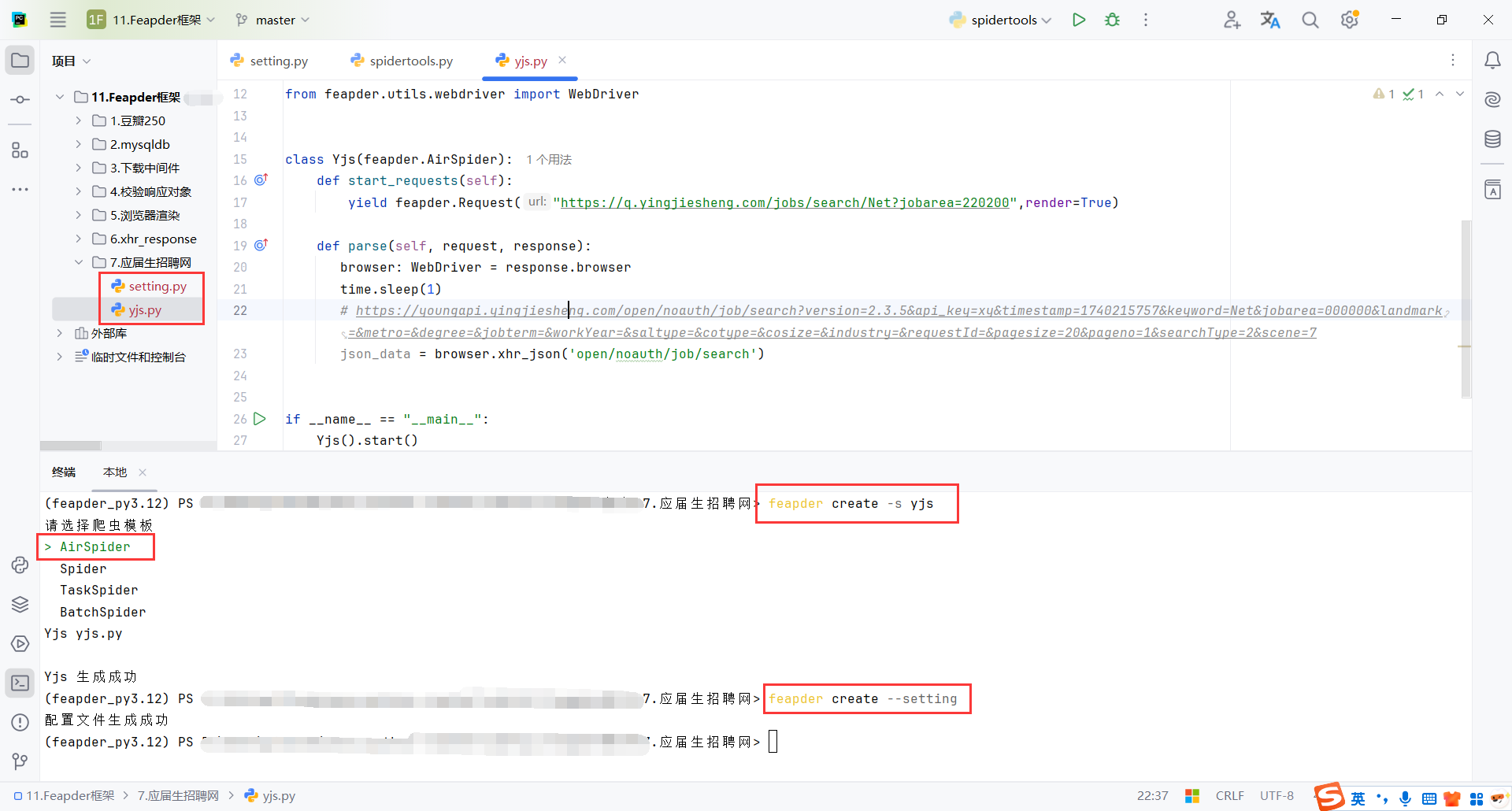This screenshot has height=811, width=1512.
Task: Open the Structure panel
Action: coord(20,150)
